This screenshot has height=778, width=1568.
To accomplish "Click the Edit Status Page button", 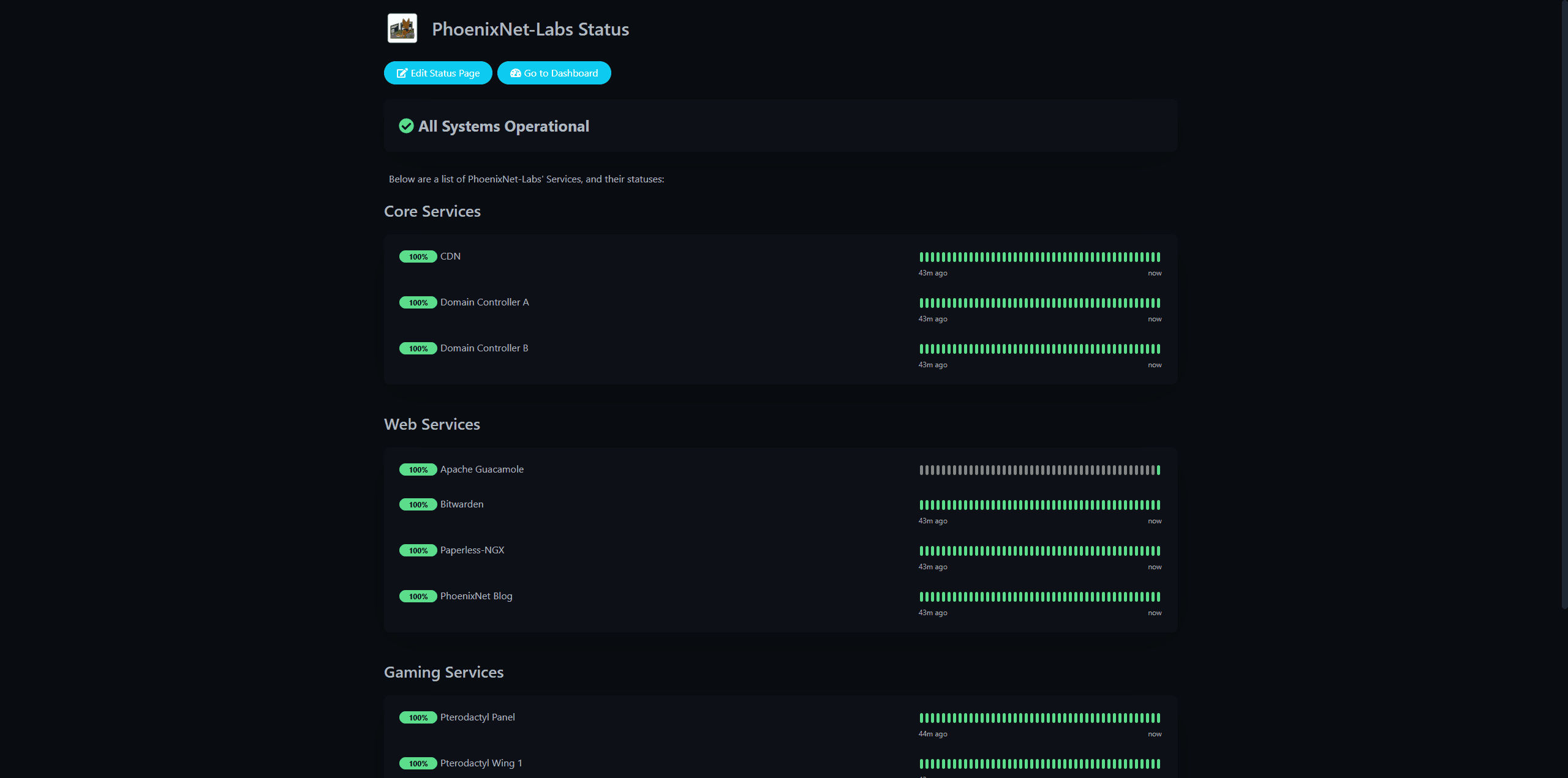I will point(437,73).
